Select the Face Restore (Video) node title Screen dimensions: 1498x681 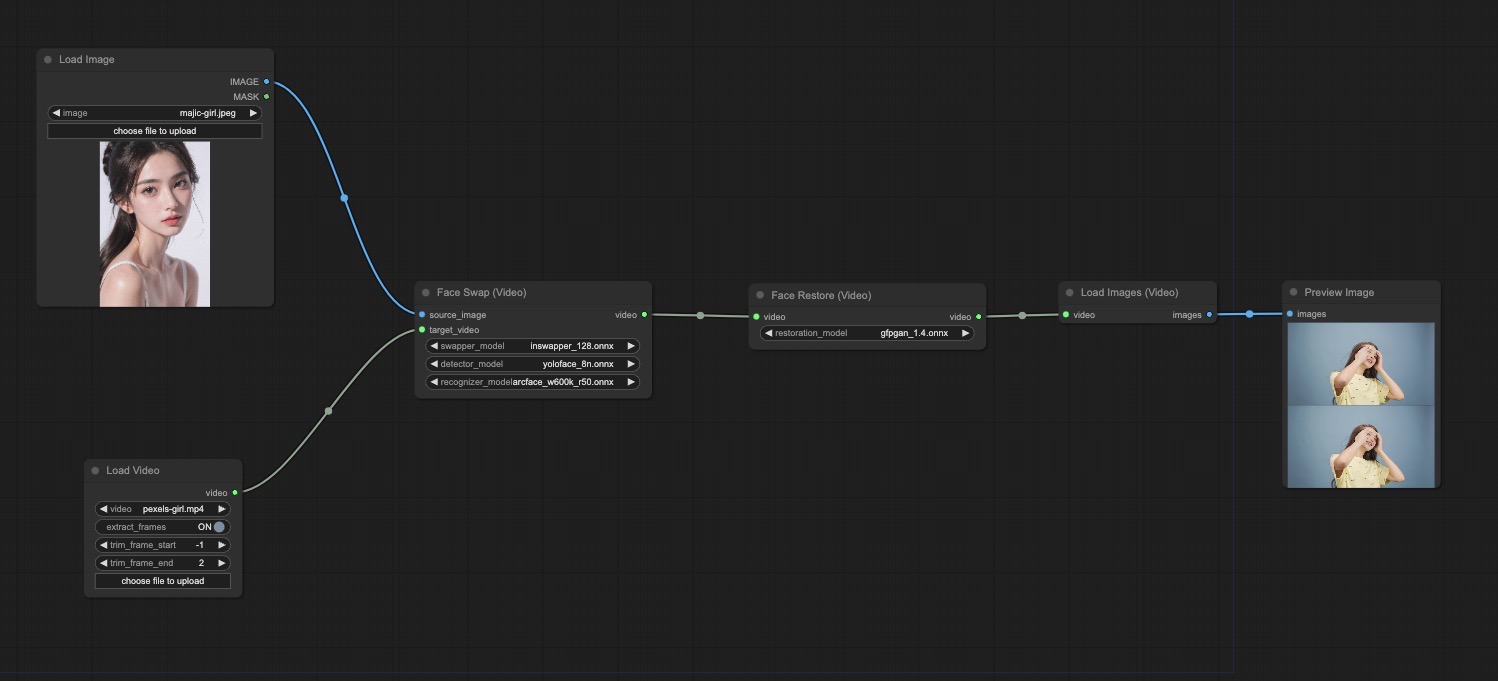(x=821, y=296)
